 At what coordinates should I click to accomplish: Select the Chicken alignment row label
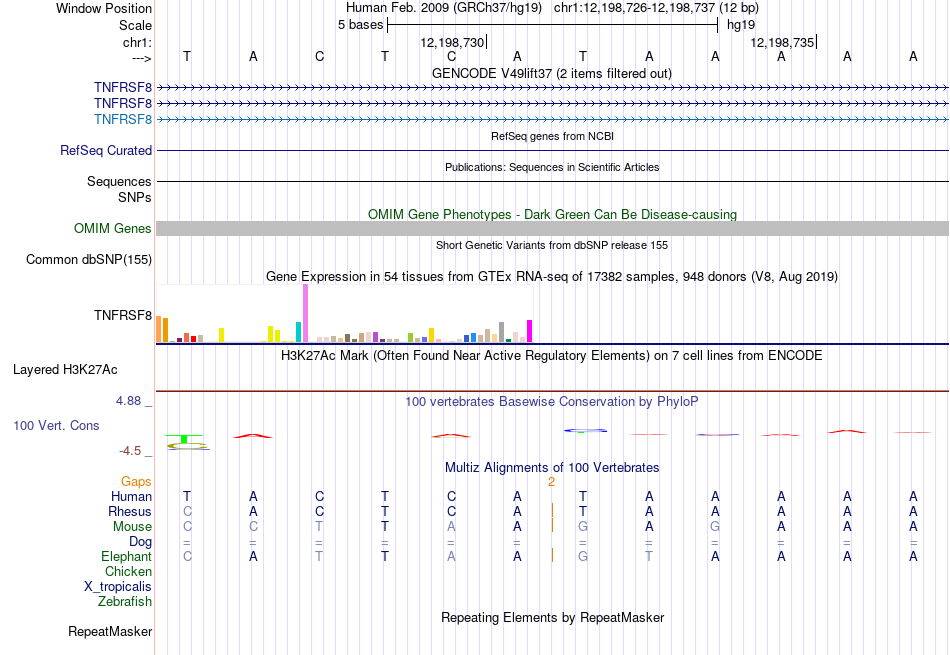tap(128, 571)
